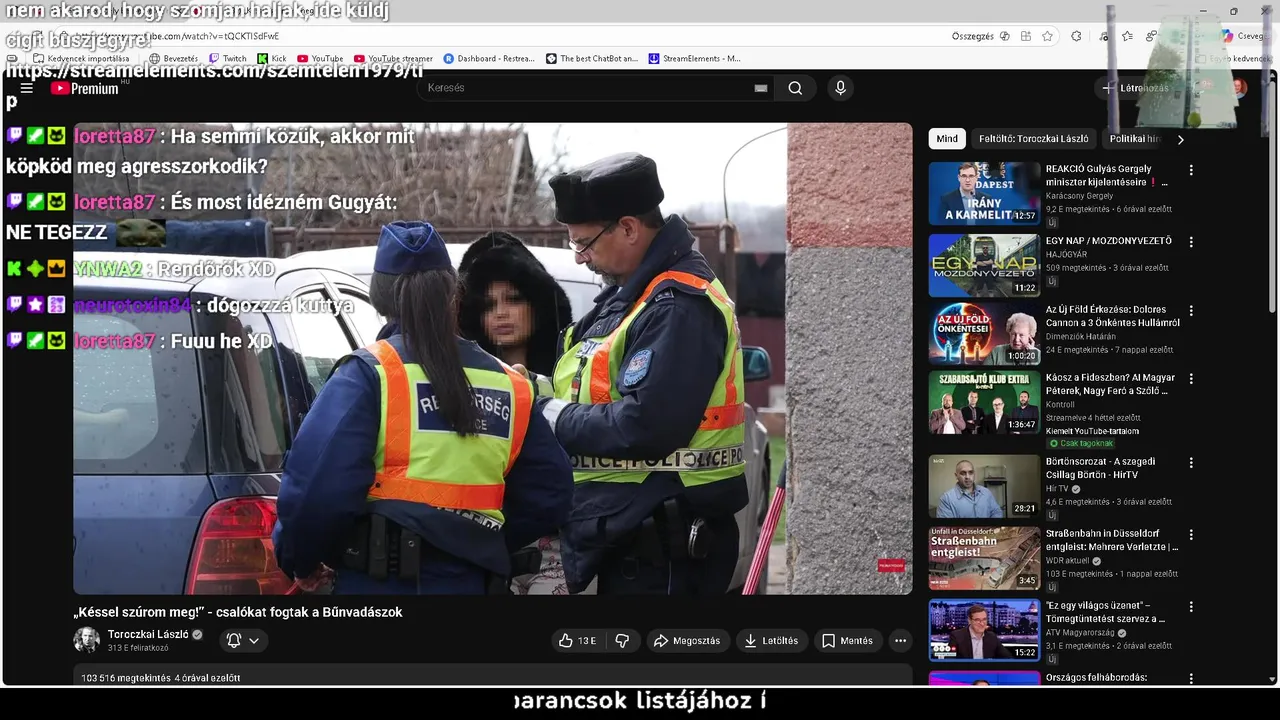The width and height of the screenshot is (1280, 720).
Task: Open REAKCIÓ Gulyás Gergely video thumbnail
Action: click(x=984, y=193)
